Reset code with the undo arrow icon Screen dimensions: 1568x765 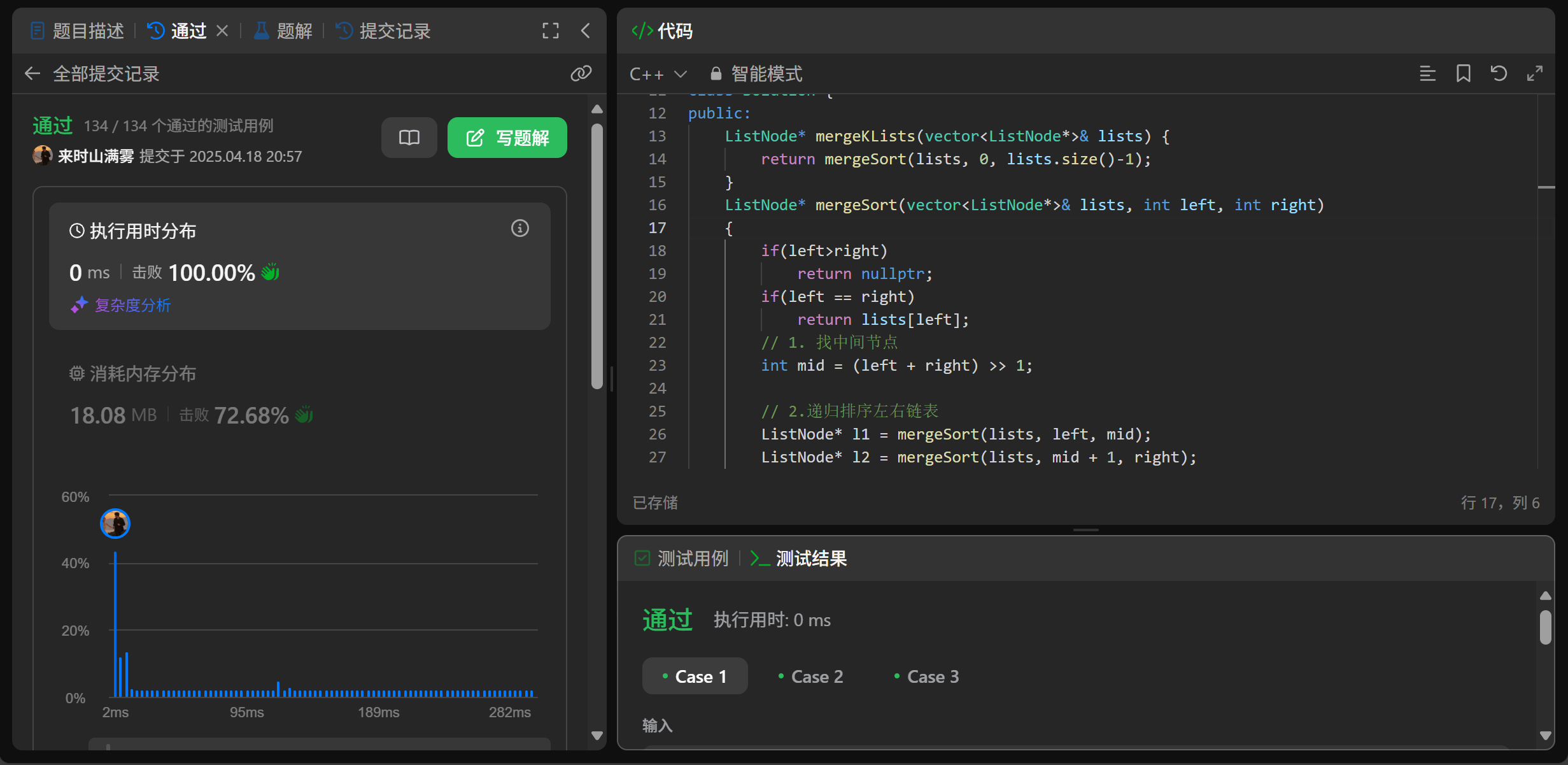pos(1499,74)
